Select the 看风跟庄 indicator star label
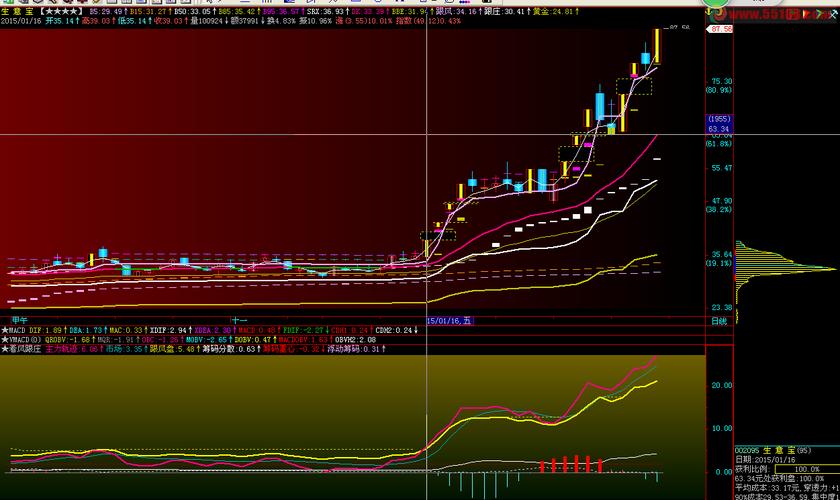 coord(22,349)
